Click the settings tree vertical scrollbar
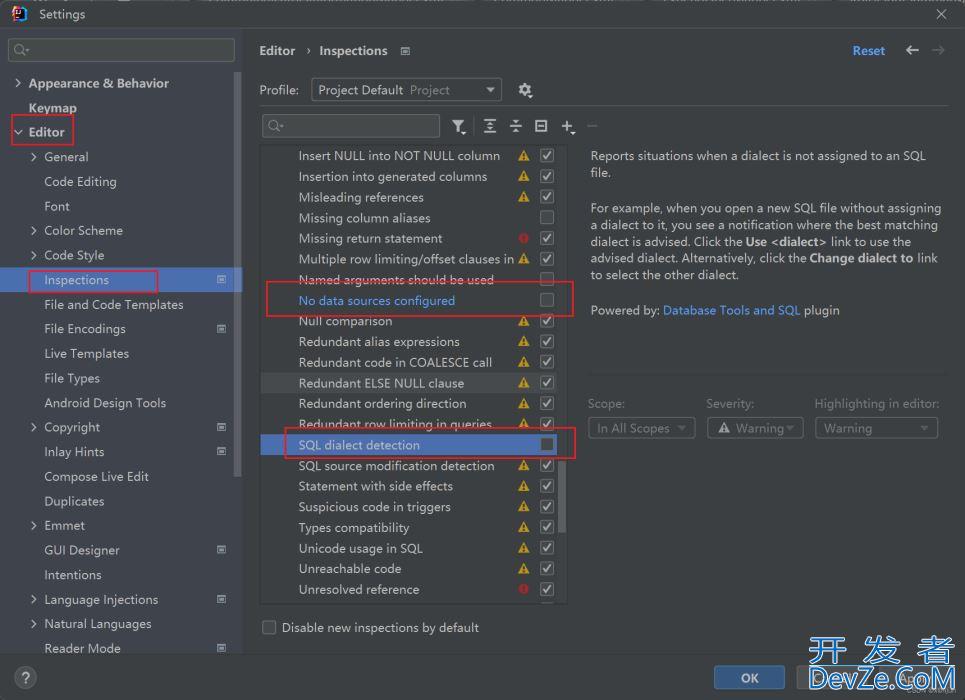 point(238,275)
